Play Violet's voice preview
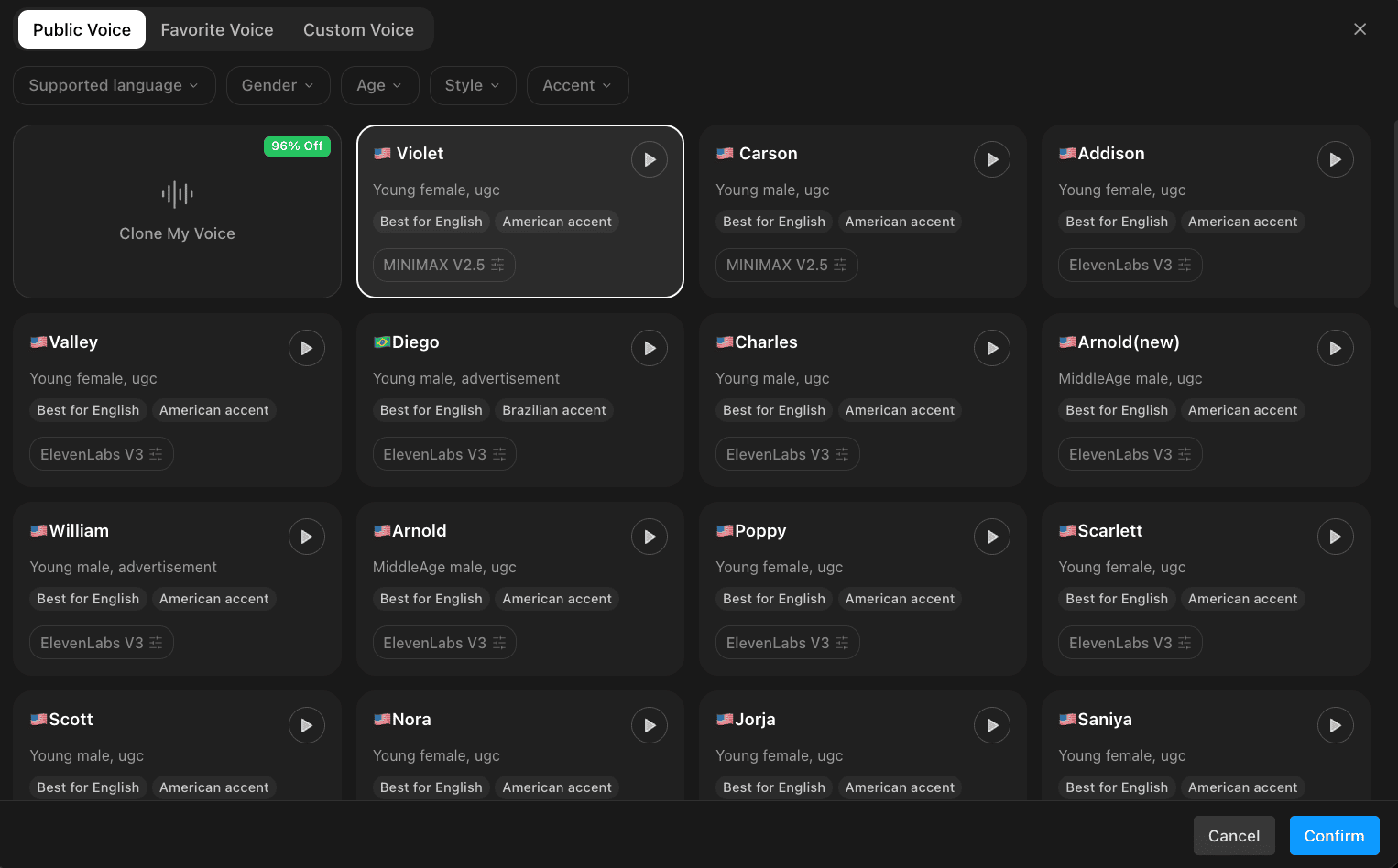The height and width of the screenshot is (868, 1398). click(x=650, y=159)
